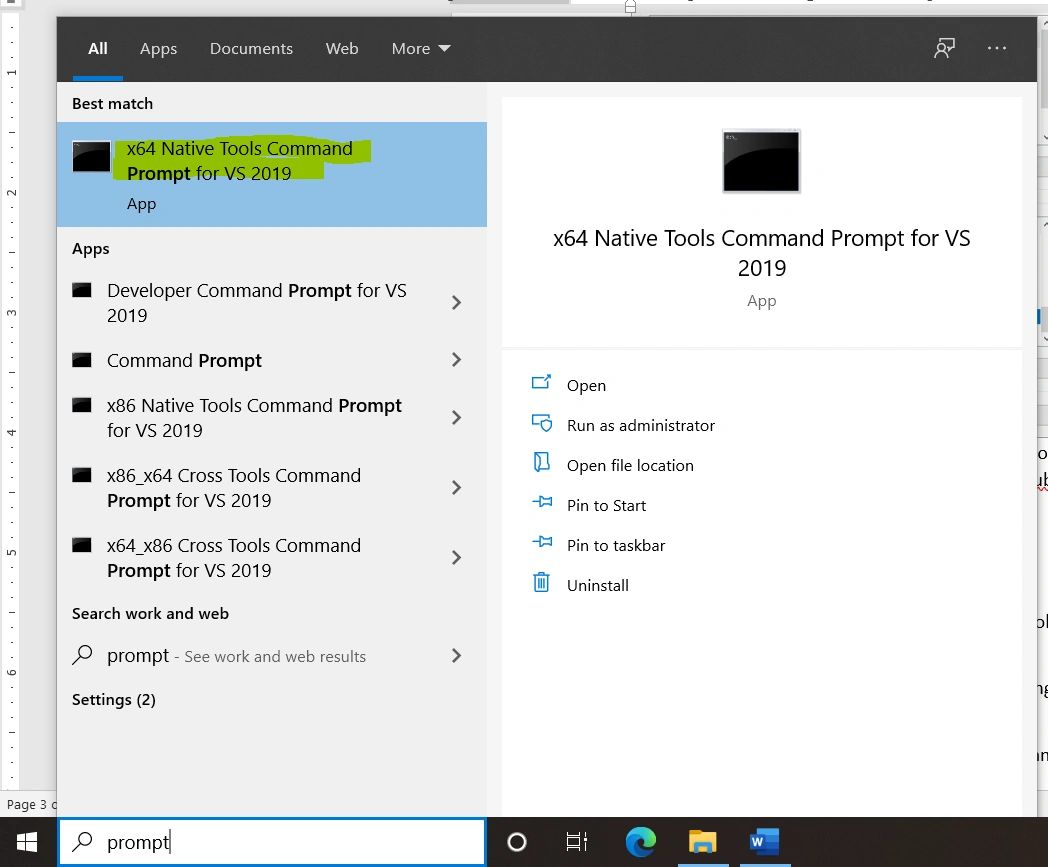Click inside the search input box
The height and width of the screenshot is (867, 1048).
point(270,842)
